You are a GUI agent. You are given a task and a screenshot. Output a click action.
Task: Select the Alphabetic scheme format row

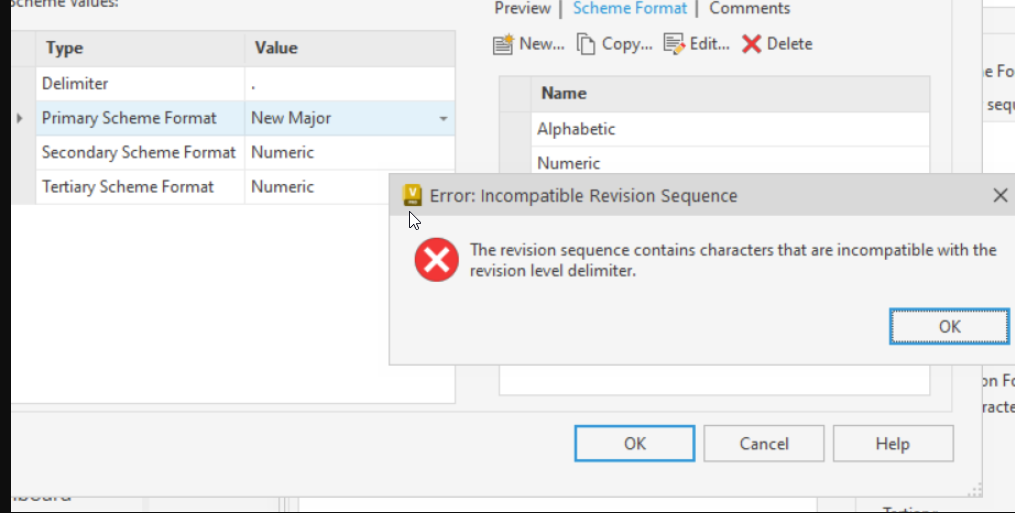(x=576, y=129)
